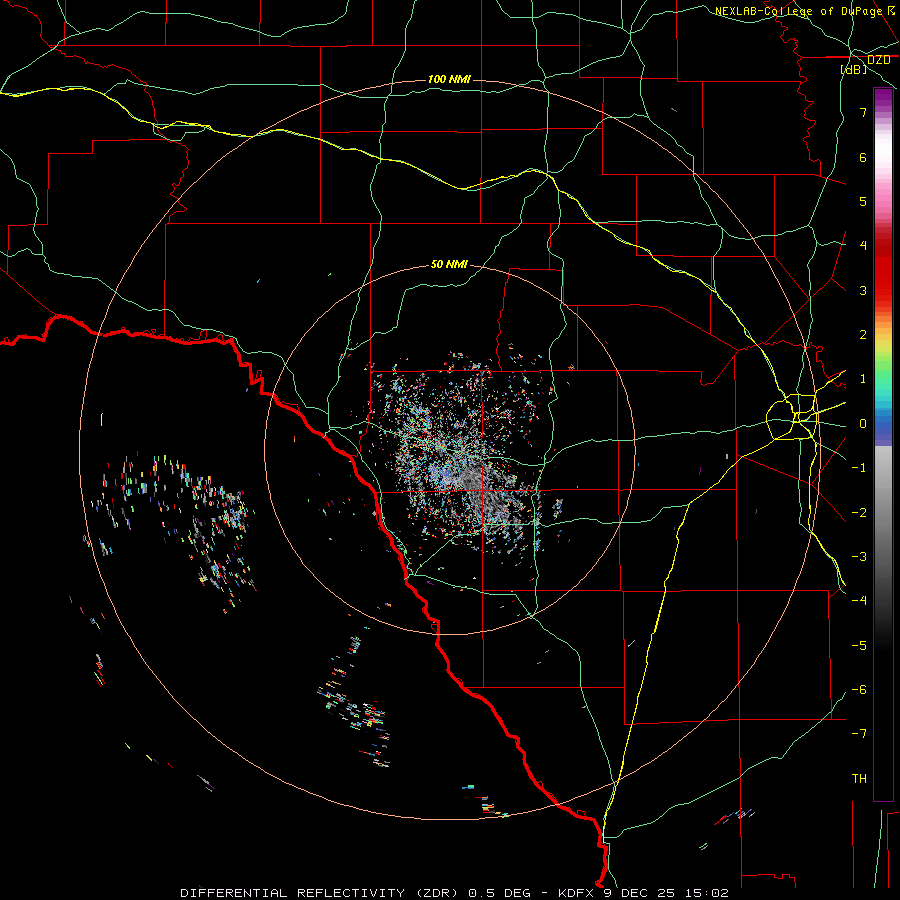Pick the "-4" tick on color scale
The width and height of the screenshot is (900, 900).
(x=859, y=601)
